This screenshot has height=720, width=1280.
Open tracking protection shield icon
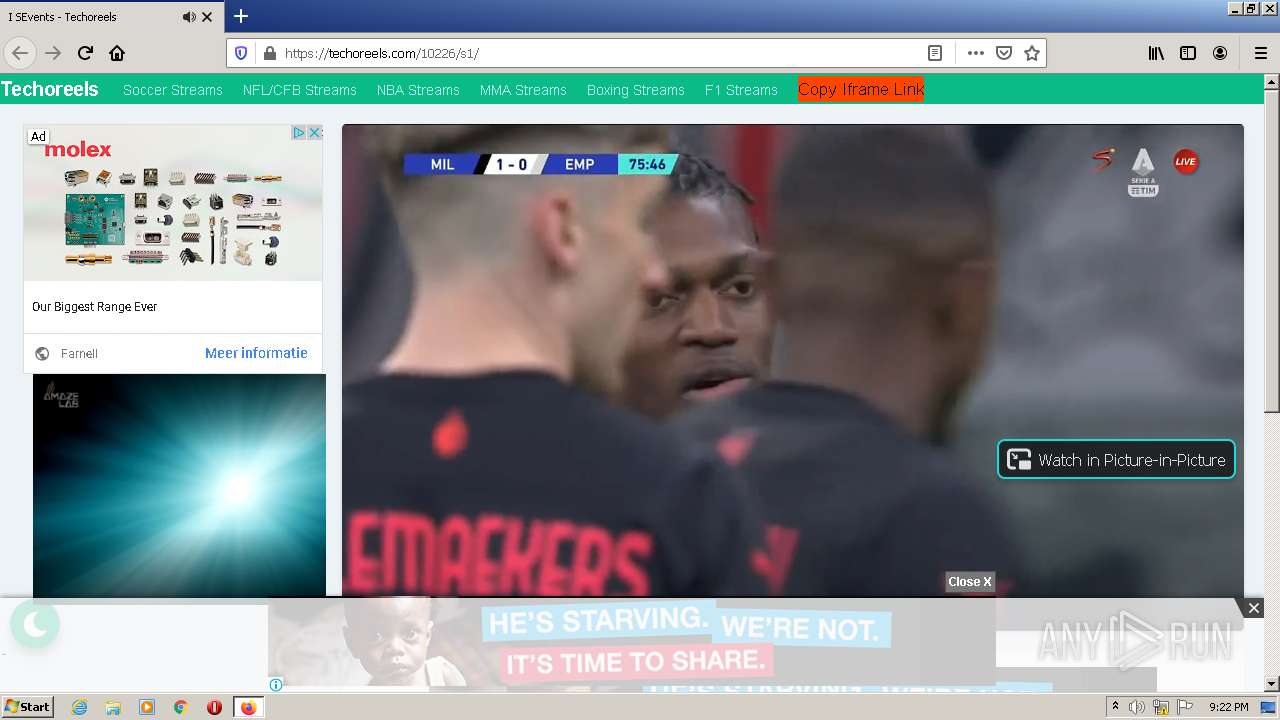(x=241, y=53)
